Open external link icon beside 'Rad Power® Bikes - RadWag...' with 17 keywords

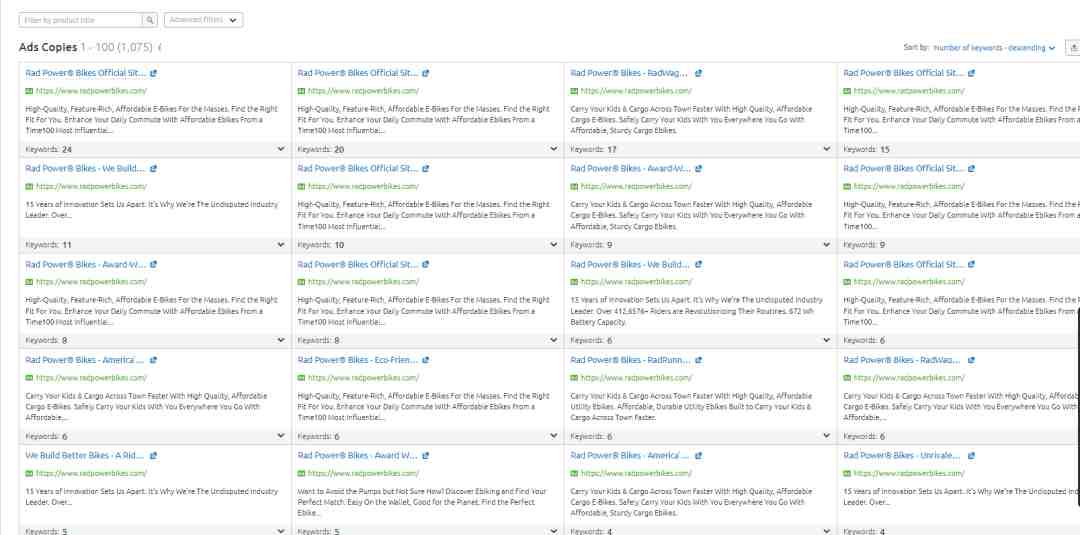(x=698, y=73)
